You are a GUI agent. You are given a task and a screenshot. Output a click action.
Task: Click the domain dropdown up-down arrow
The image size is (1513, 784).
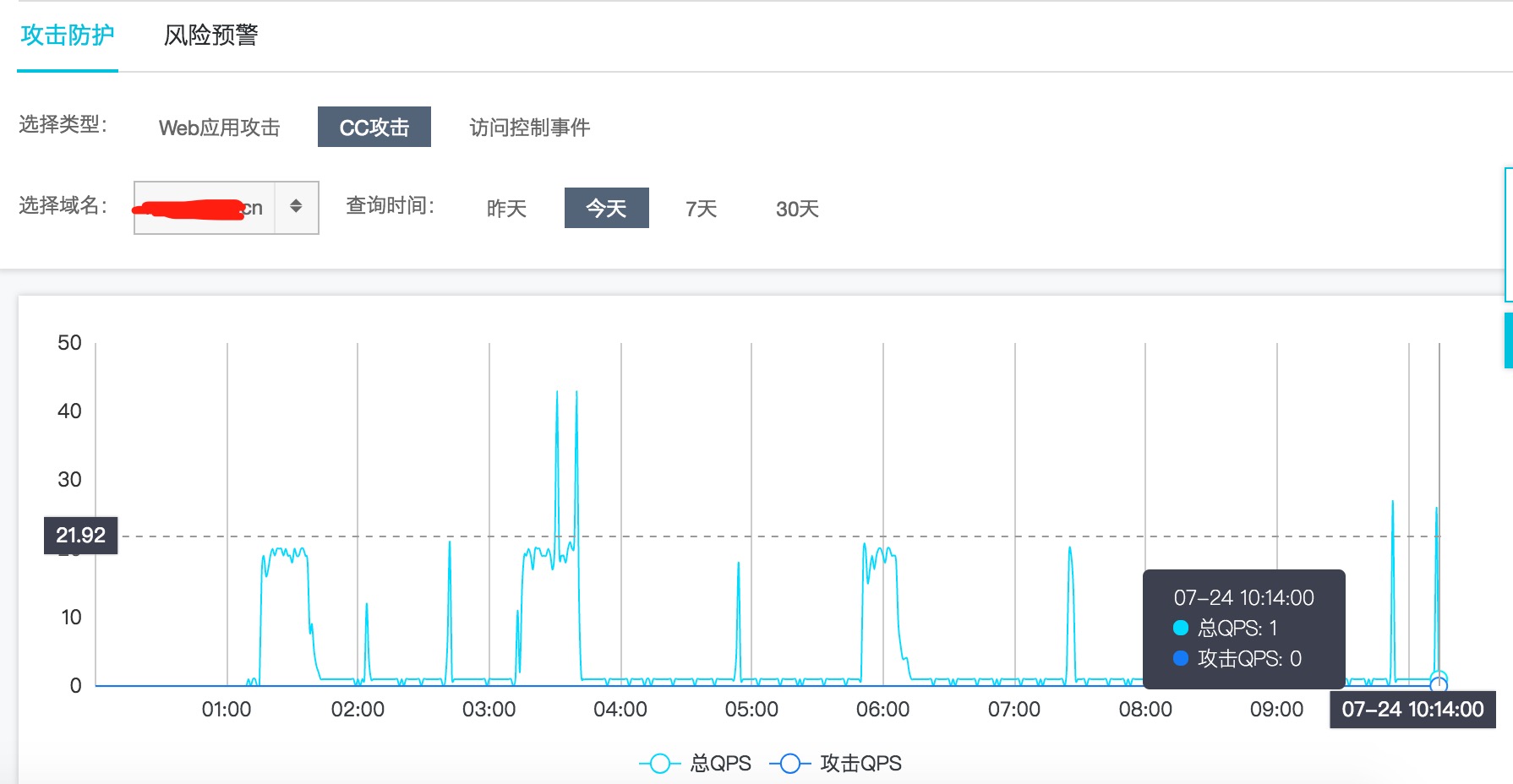pyautogui.click(x=296, y=206)
